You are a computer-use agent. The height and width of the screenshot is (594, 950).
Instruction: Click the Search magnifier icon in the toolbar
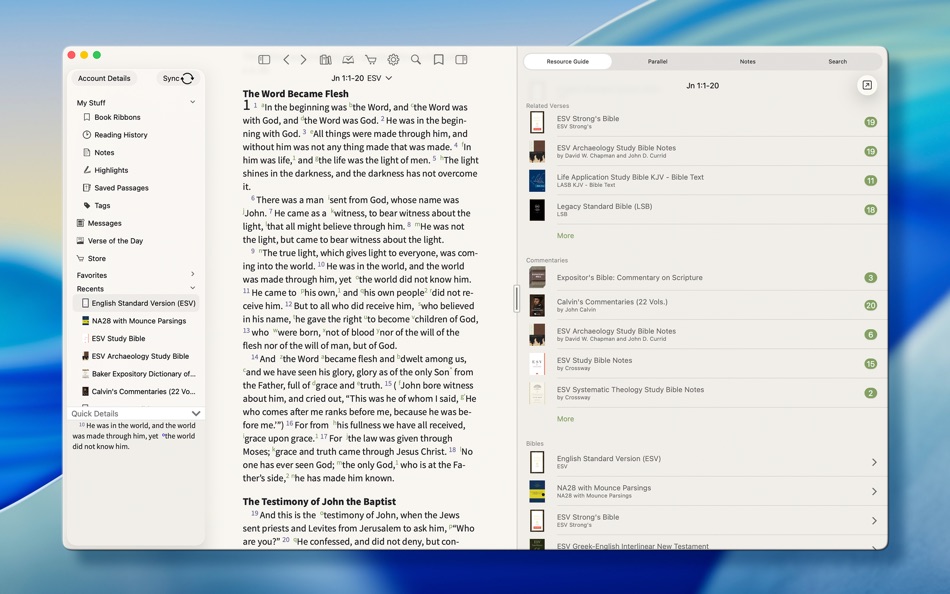click(x=415, y=59)
